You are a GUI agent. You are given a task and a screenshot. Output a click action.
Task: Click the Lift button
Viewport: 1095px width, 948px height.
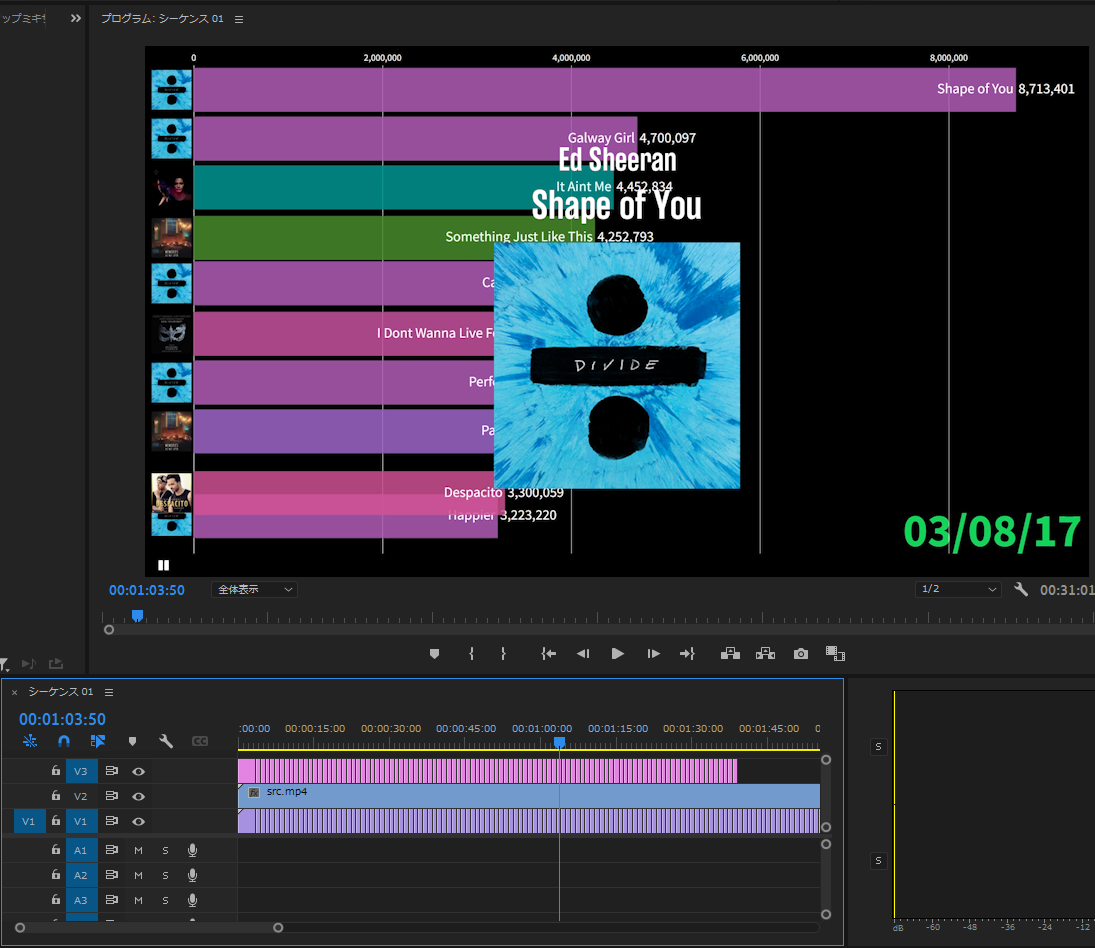[730, 654]
